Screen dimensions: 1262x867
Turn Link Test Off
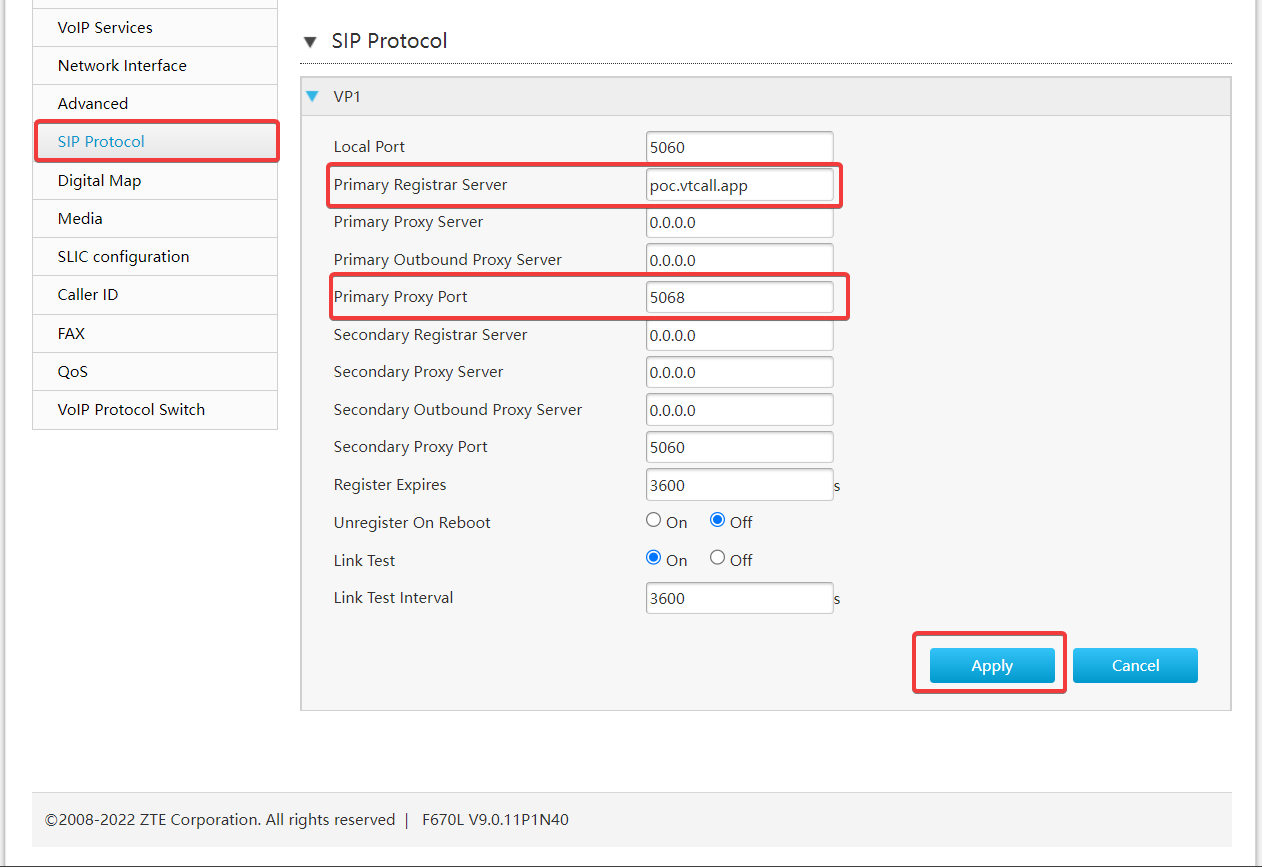coord(717,558)
